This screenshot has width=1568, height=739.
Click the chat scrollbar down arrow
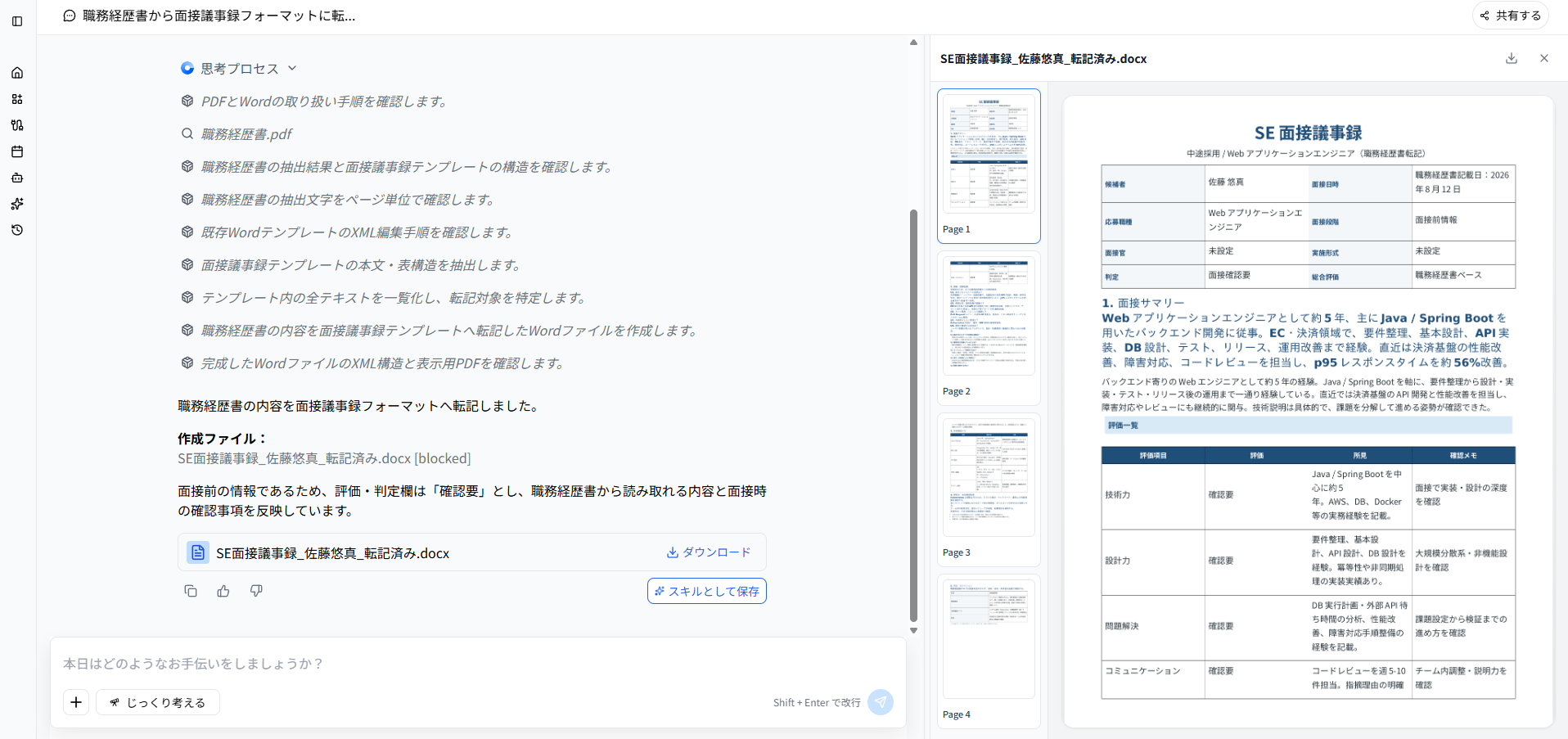click(913, 630)
